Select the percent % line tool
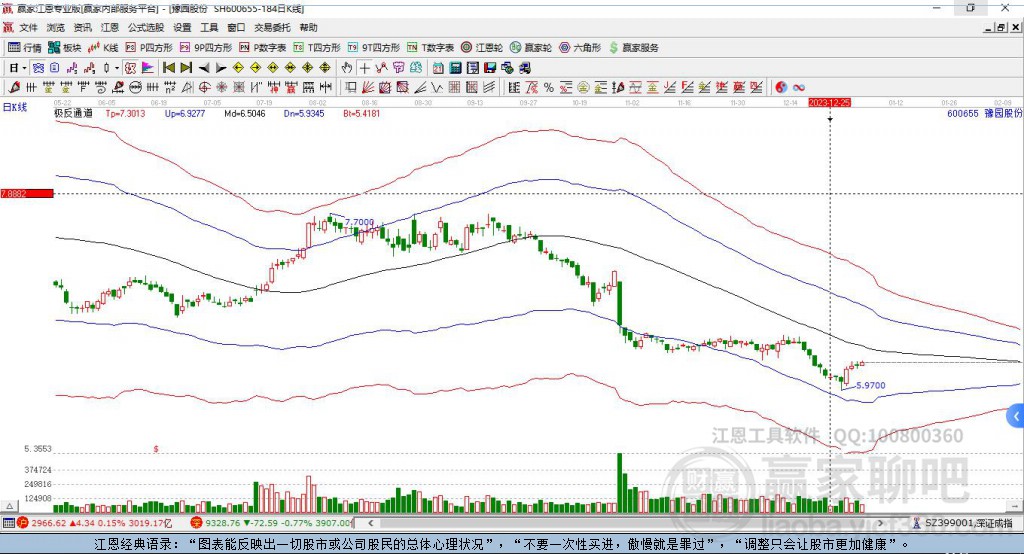This screenshot has width=1024, height=554. 549,88
